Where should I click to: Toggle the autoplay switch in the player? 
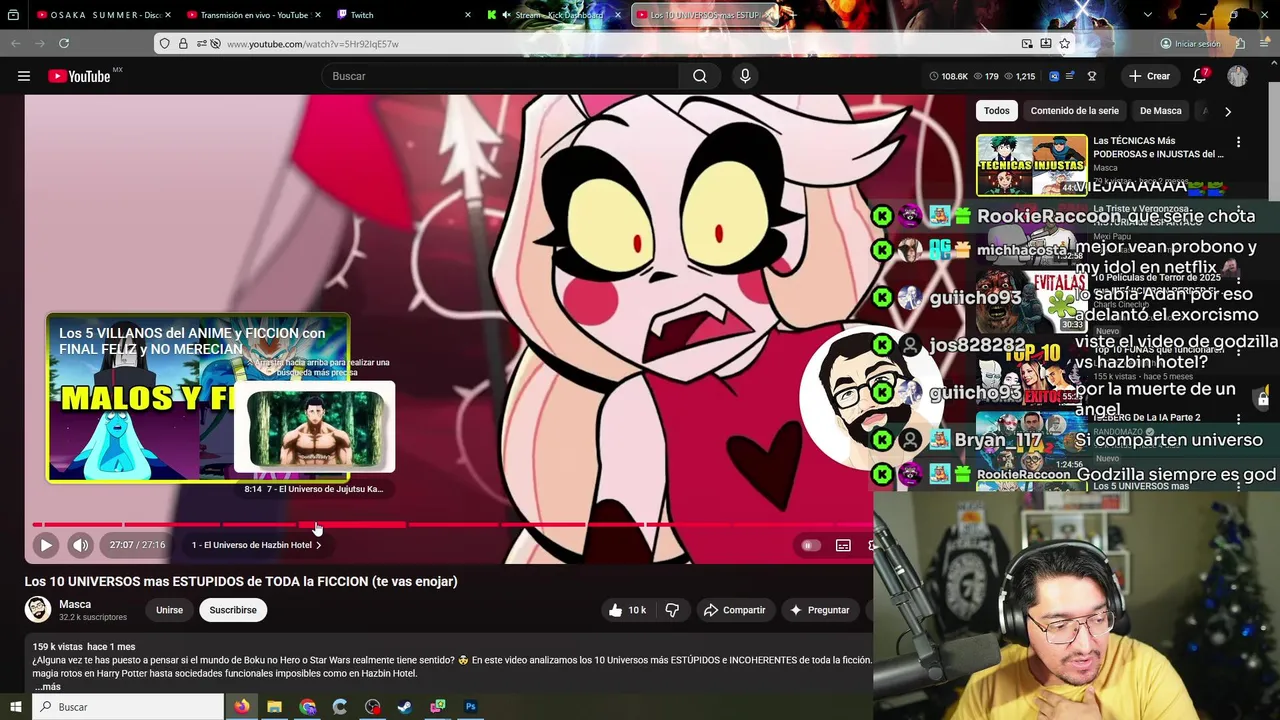[810, 545]
